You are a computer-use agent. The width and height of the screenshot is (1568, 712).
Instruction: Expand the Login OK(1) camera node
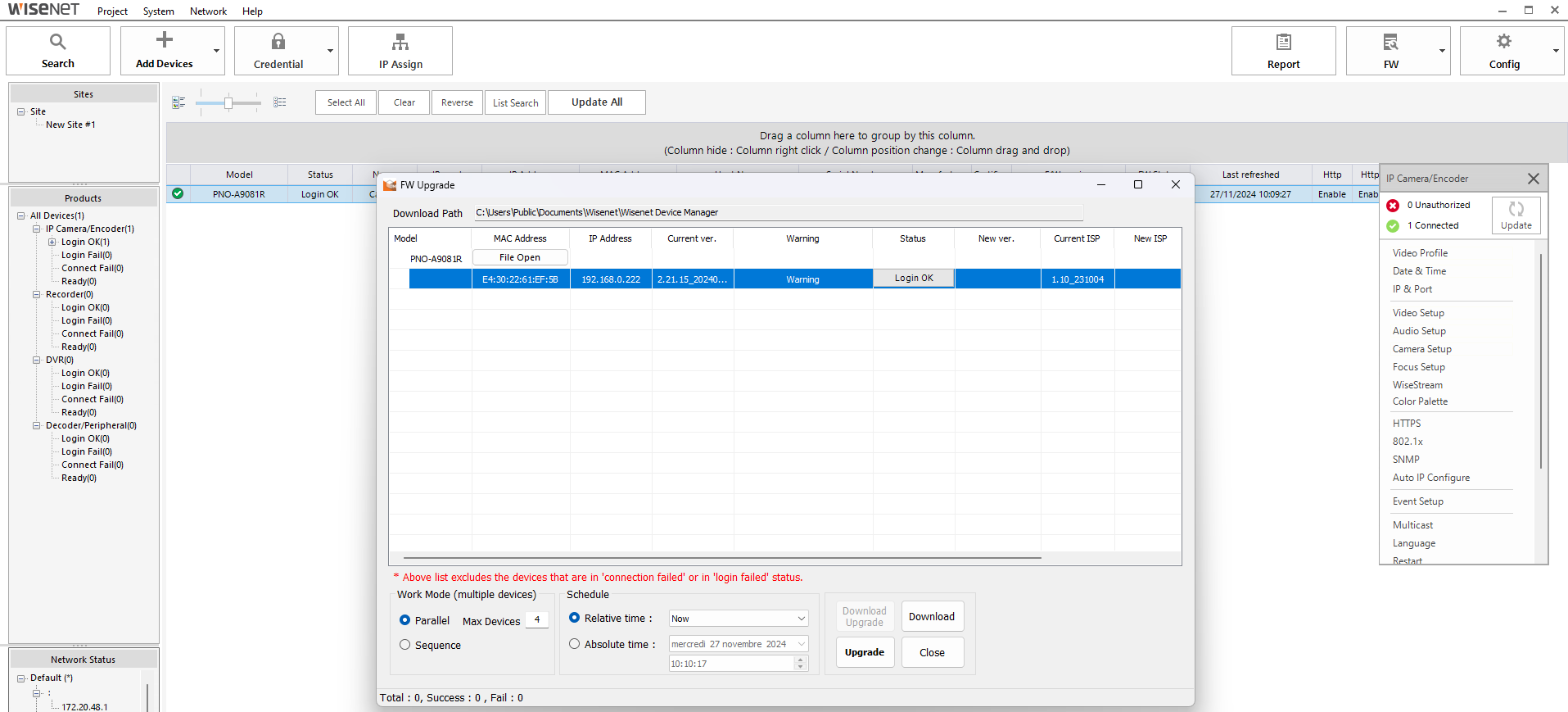52,242
